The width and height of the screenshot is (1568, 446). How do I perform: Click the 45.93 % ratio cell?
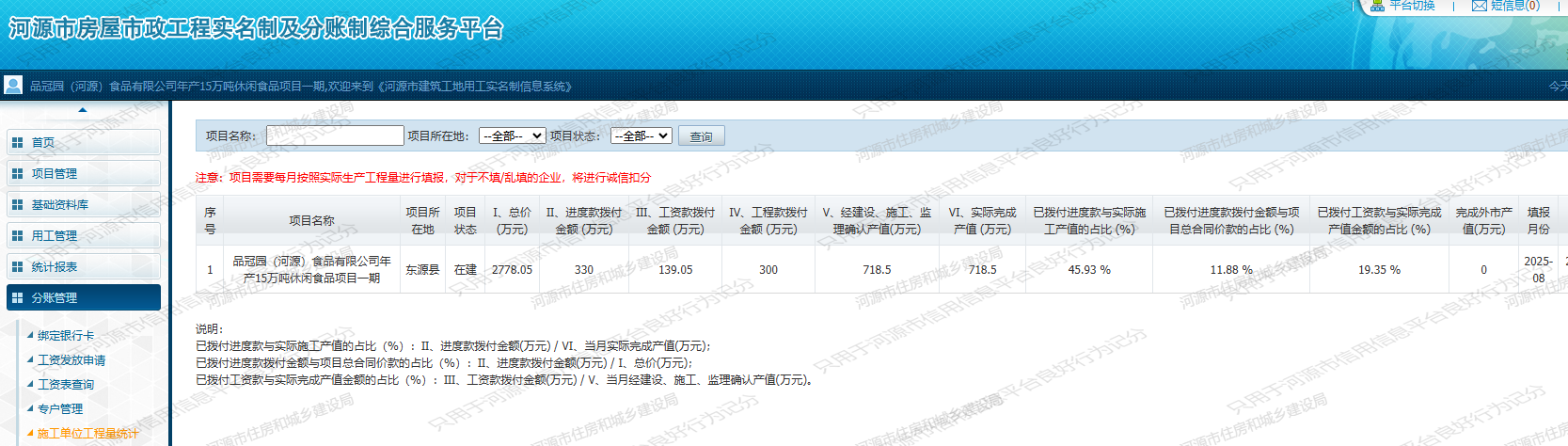(1089, 269)
